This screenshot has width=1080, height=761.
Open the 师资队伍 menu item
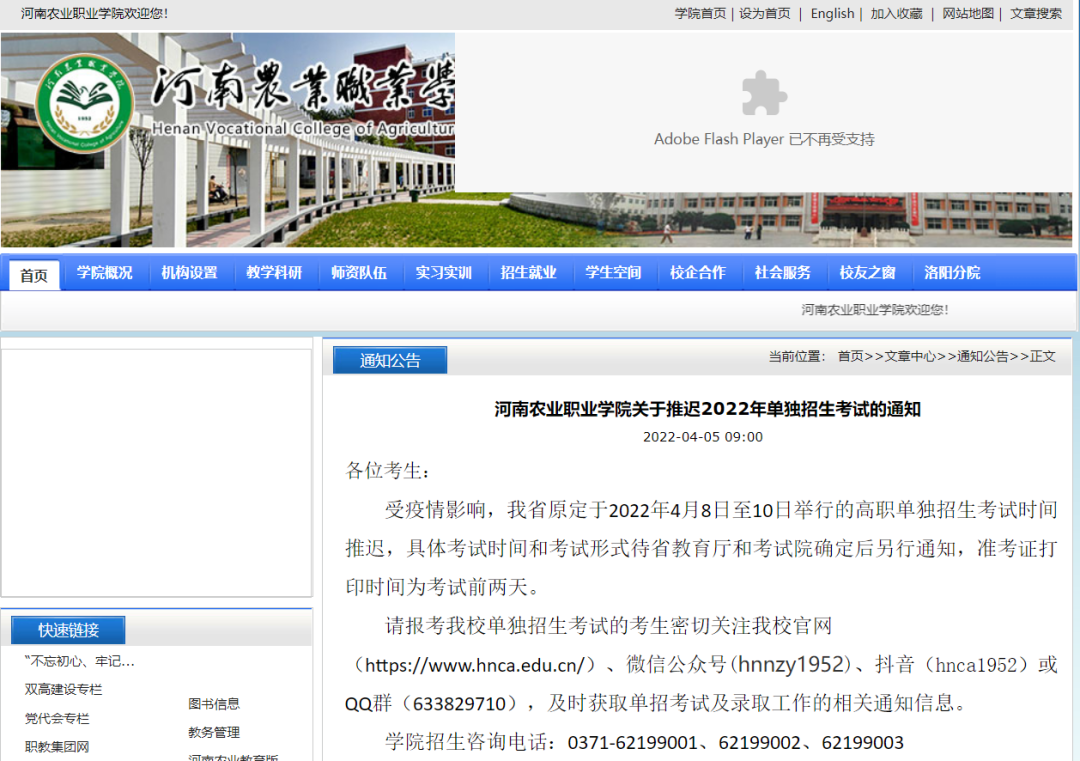[x=358, y=272]
